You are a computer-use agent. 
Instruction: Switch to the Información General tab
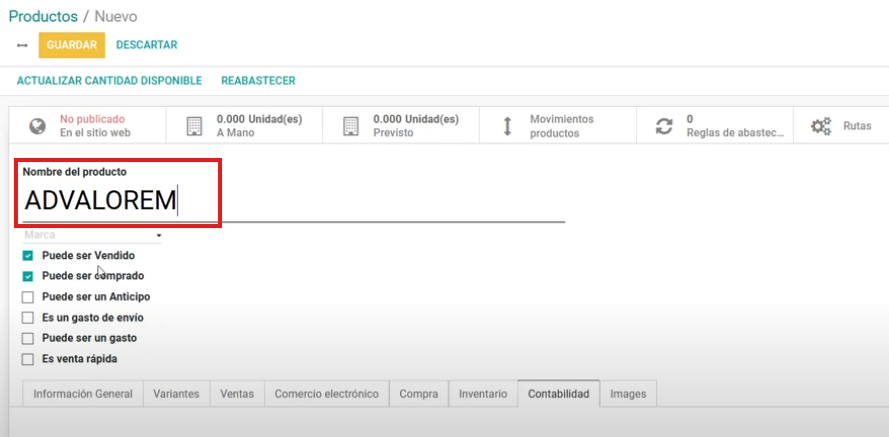coord(82,394)
